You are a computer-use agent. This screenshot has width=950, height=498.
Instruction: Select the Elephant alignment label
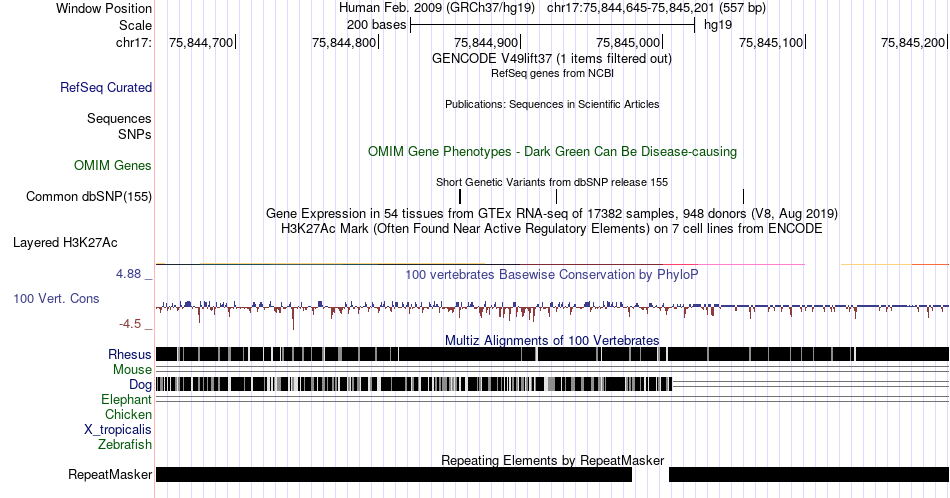[x=126, y=399]
